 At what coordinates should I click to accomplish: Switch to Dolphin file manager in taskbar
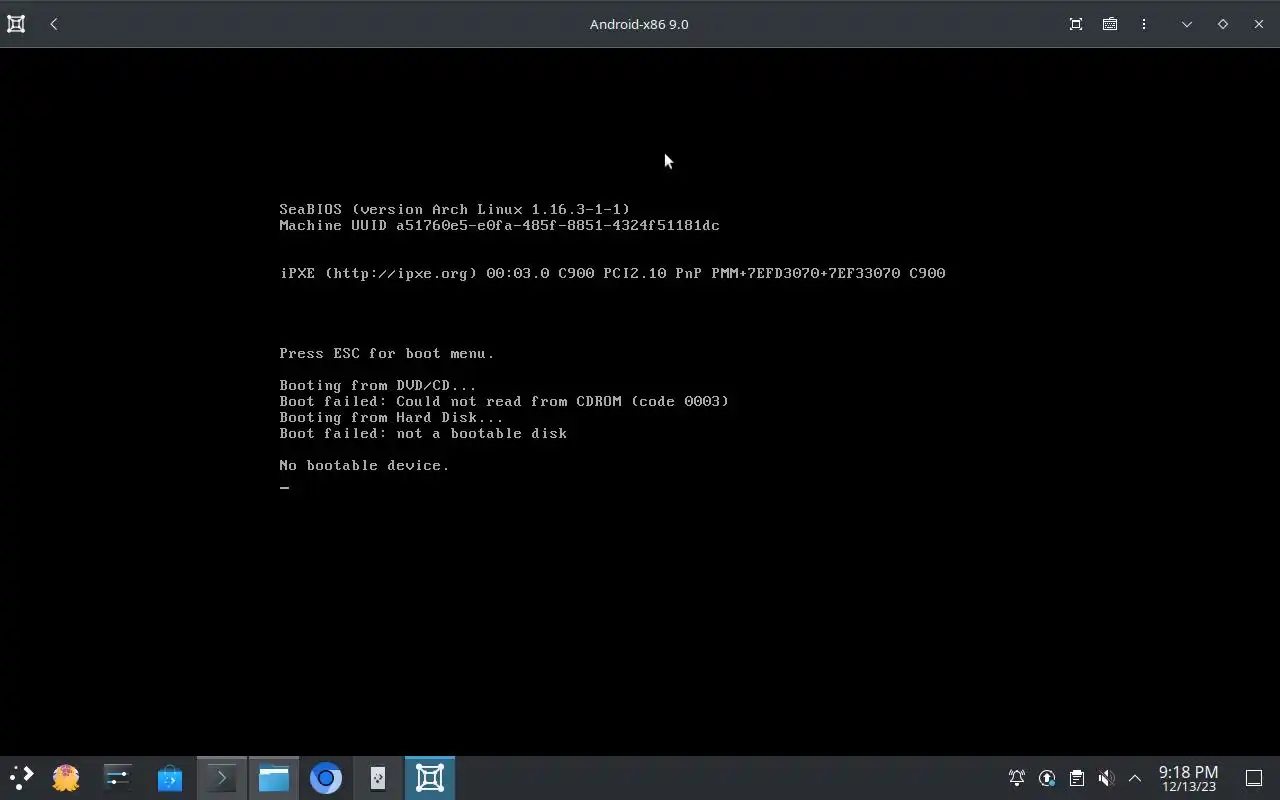(274, 778)
